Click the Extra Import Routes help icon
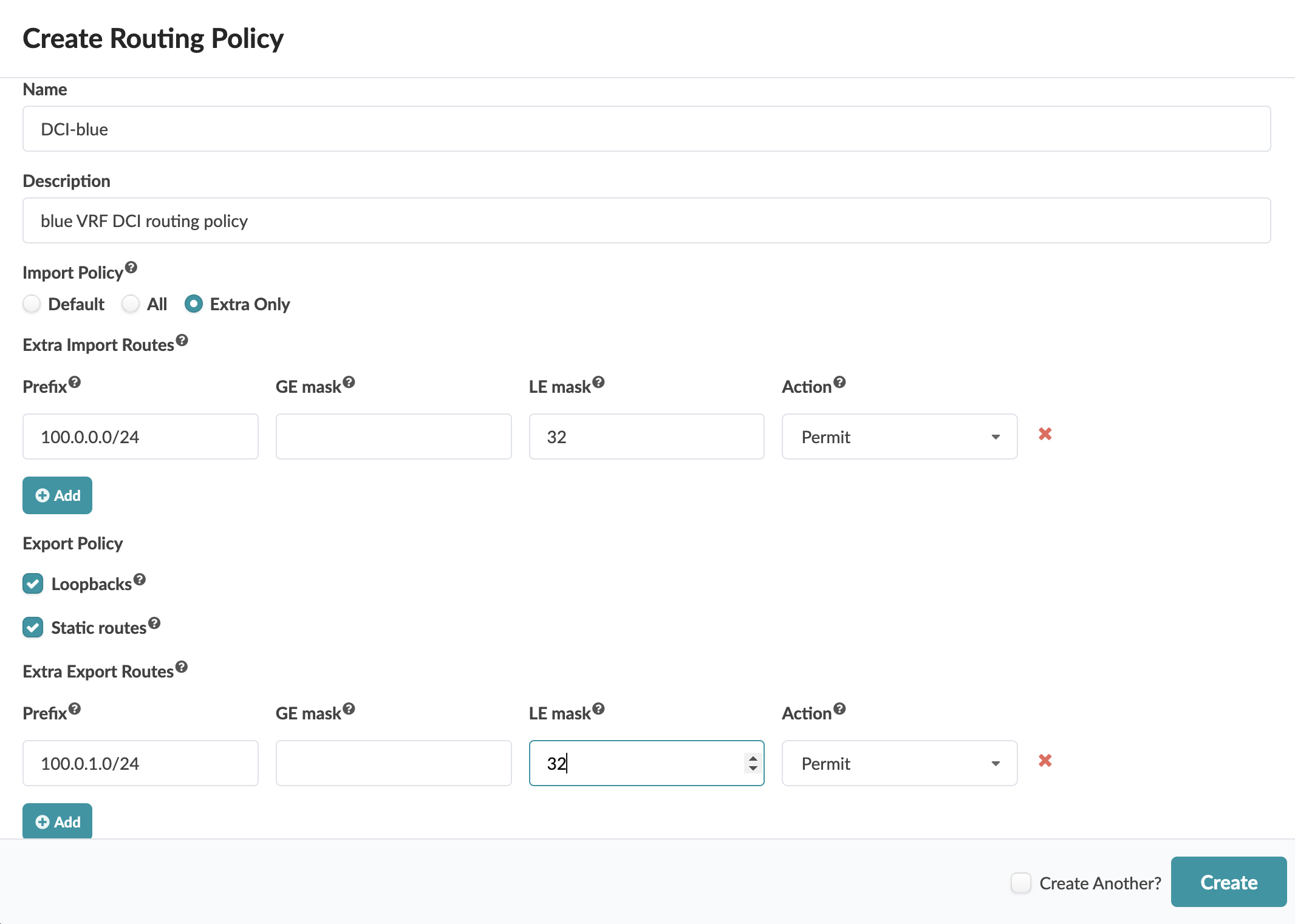The image size is (1295, 924). click(182, 341)
